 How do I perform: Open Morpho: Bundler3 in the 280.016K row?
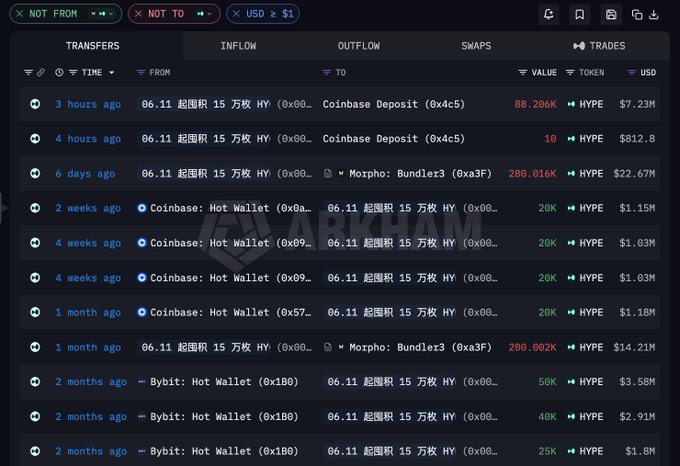(x=420, y=173)
